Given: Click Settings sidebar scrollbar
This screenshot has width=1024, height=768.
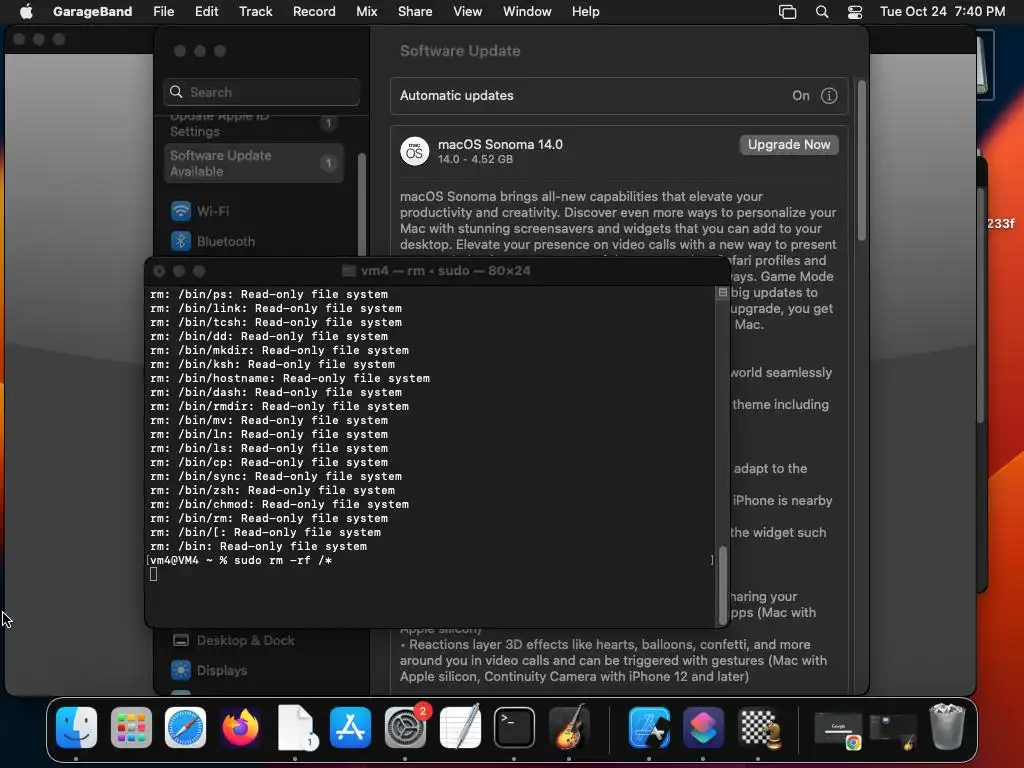Looking at the screenshot, I should click(361, 204).
